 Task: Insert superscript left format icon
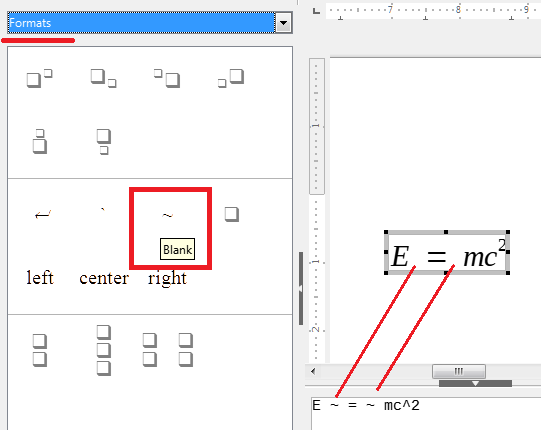point(167,78)
